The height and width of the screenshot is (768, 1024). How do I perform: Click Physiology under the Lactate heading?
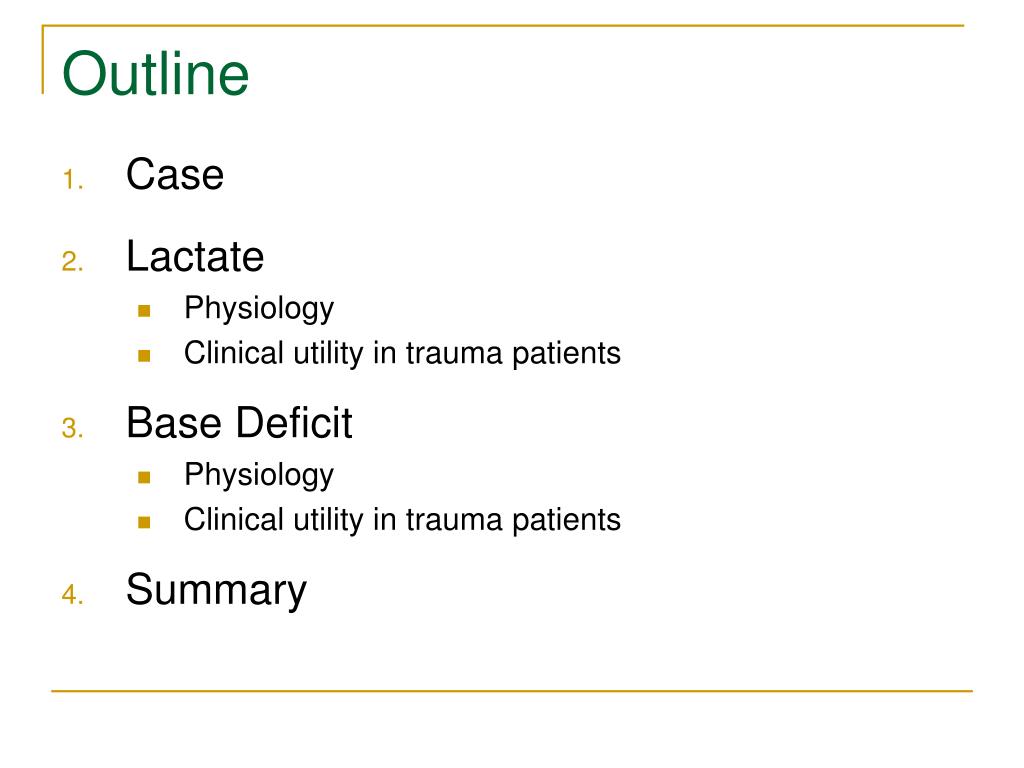coord(259,308)
